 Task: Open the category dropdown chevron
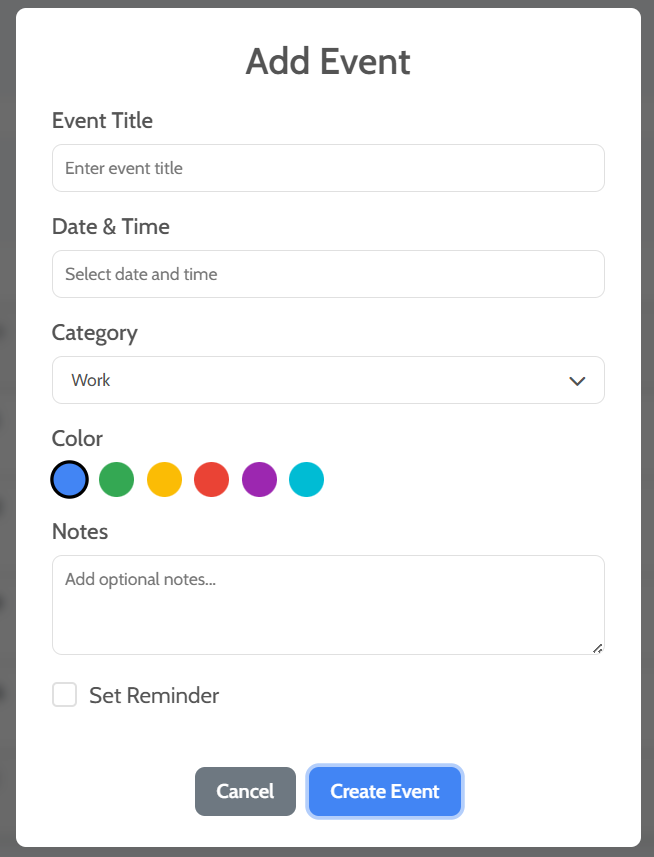(577, 380)
